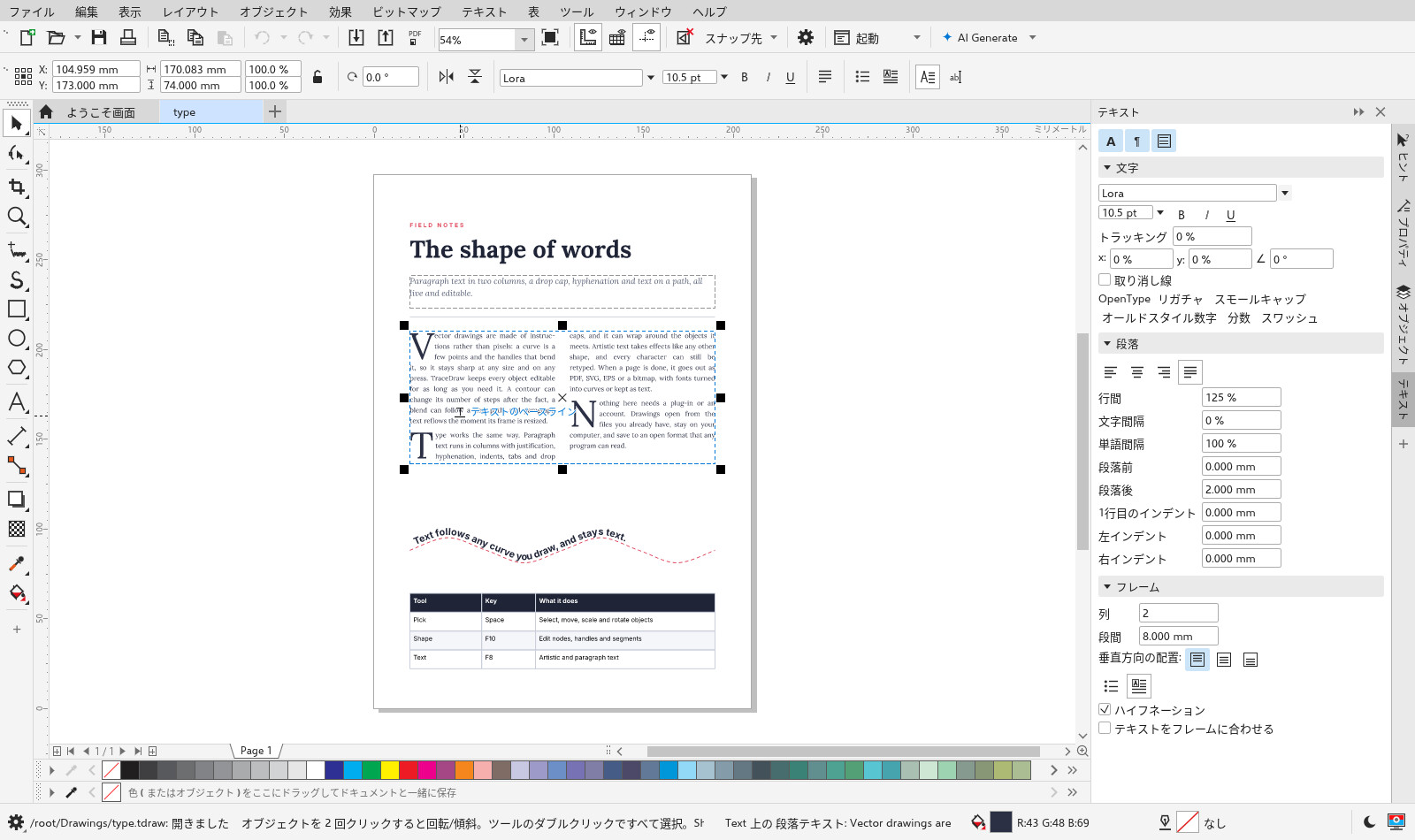Viewport: 1415px width, 840px height.
Task: Select the Polygon tool
Action: 16,368
